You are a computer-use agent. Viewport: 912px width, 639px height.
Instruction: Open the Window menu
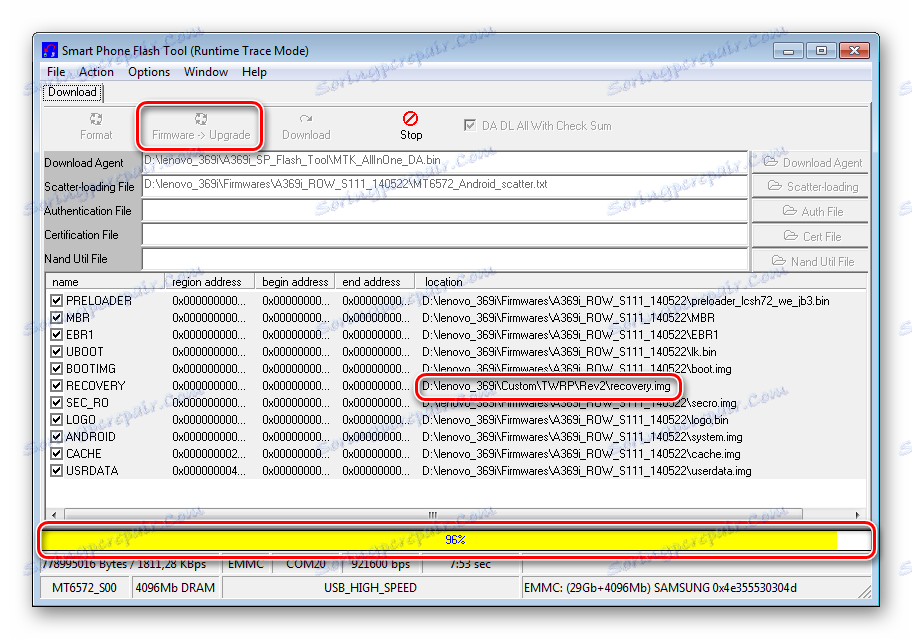[x=206, y=72]
